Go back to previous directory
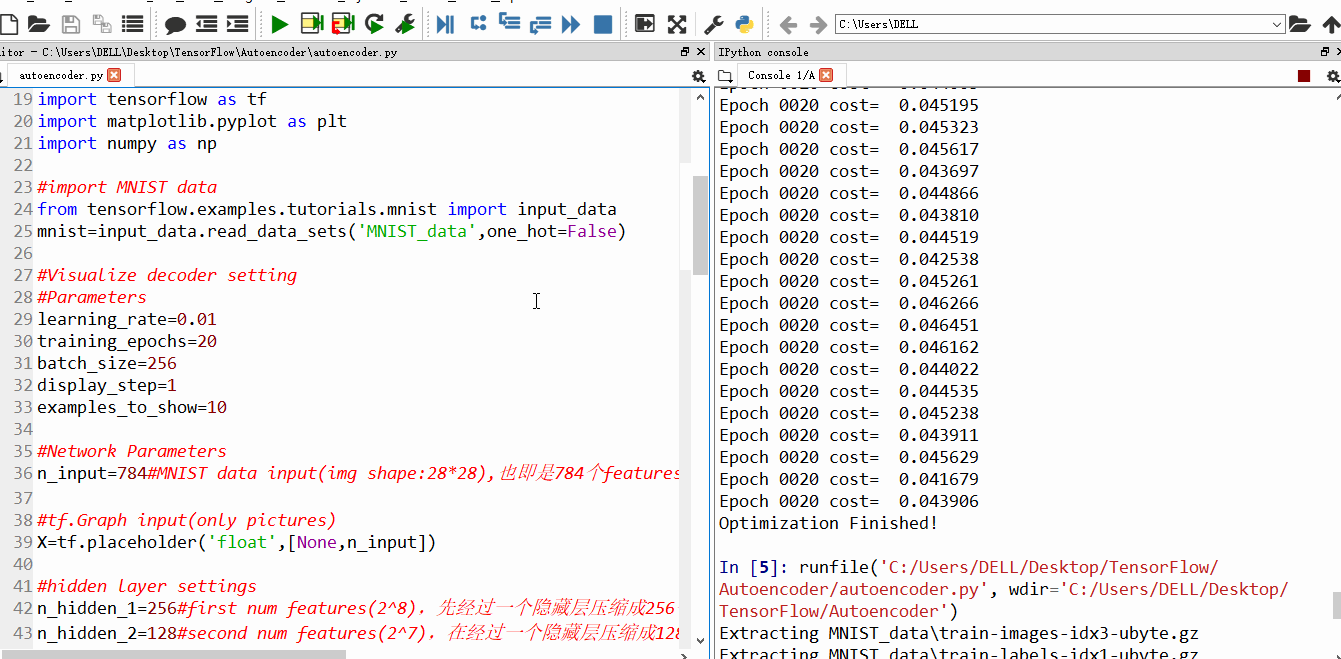Viewport: 1341px width, 659px height. tap(788, 24)
